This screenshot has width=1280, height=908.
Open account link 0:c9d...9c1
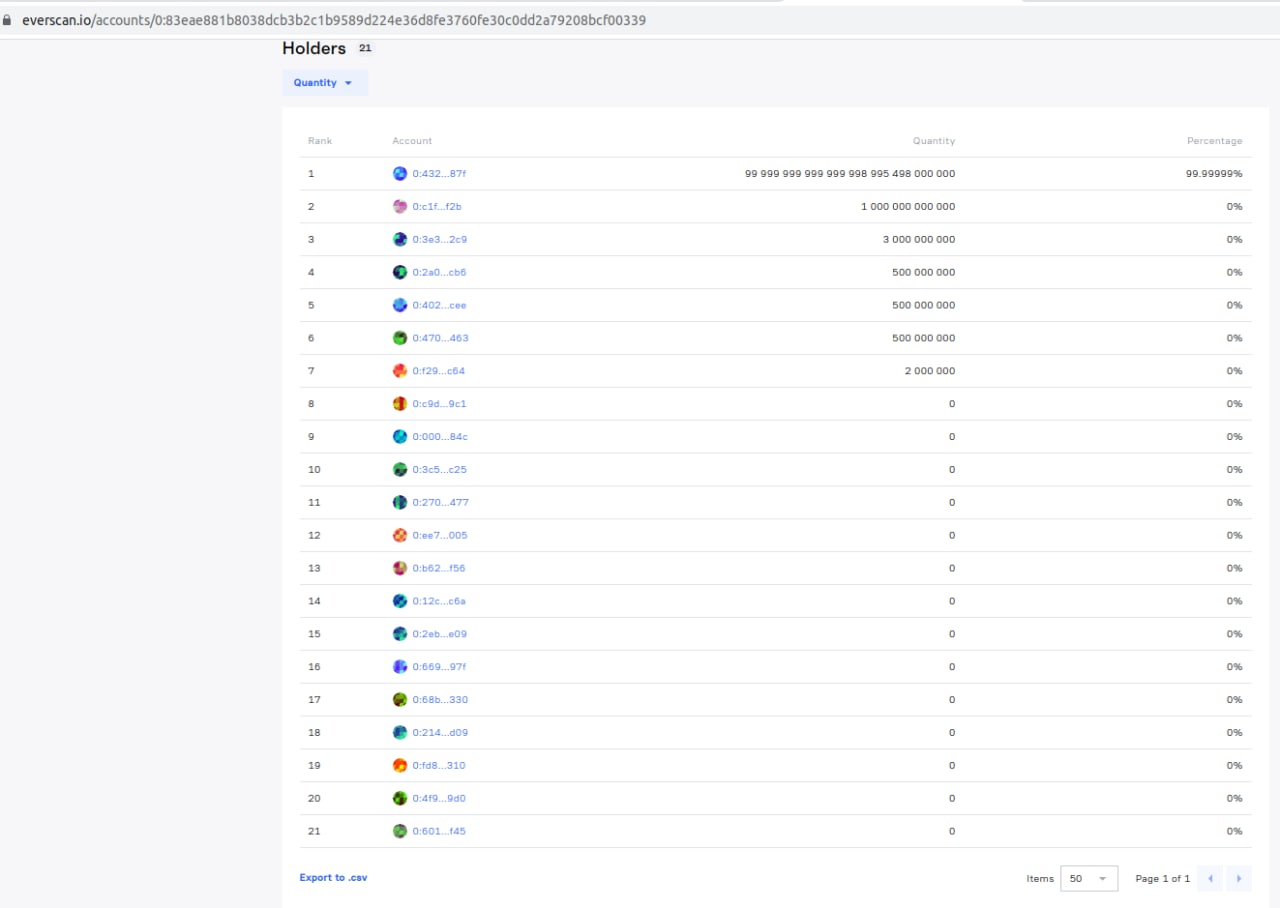439,404
